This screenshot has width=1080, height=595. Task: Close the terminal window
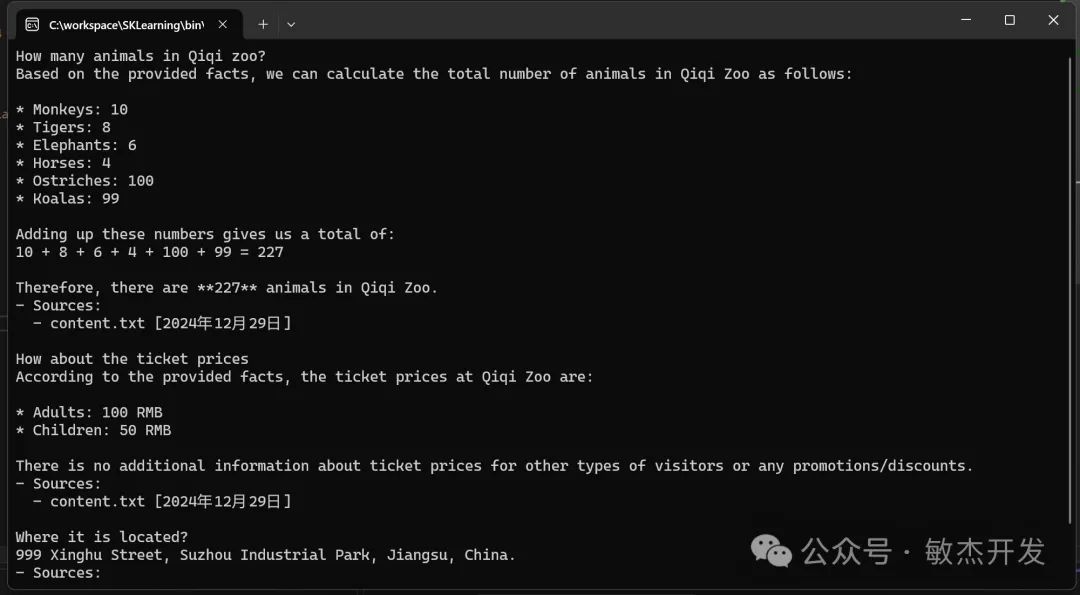pos(1053,20)
